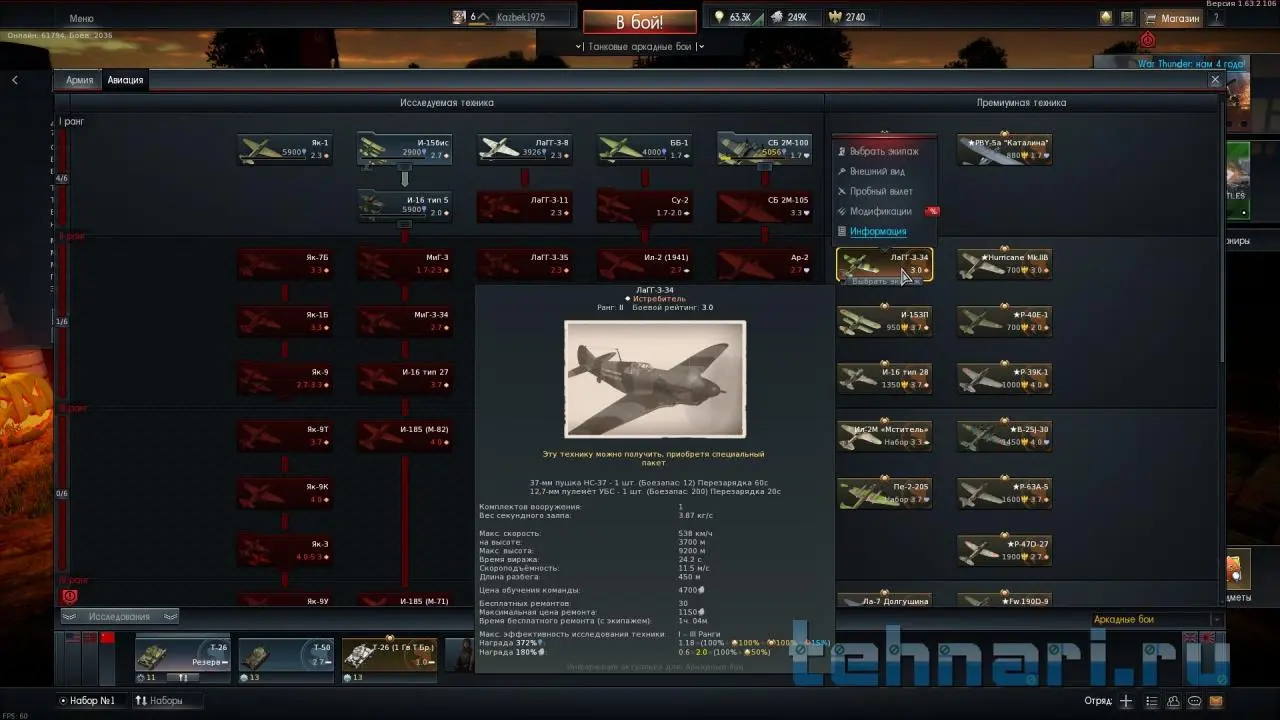Select Модификации in context menu
Screen dimensions: 1280x720
pyautogui.click(x=881, y=211)
